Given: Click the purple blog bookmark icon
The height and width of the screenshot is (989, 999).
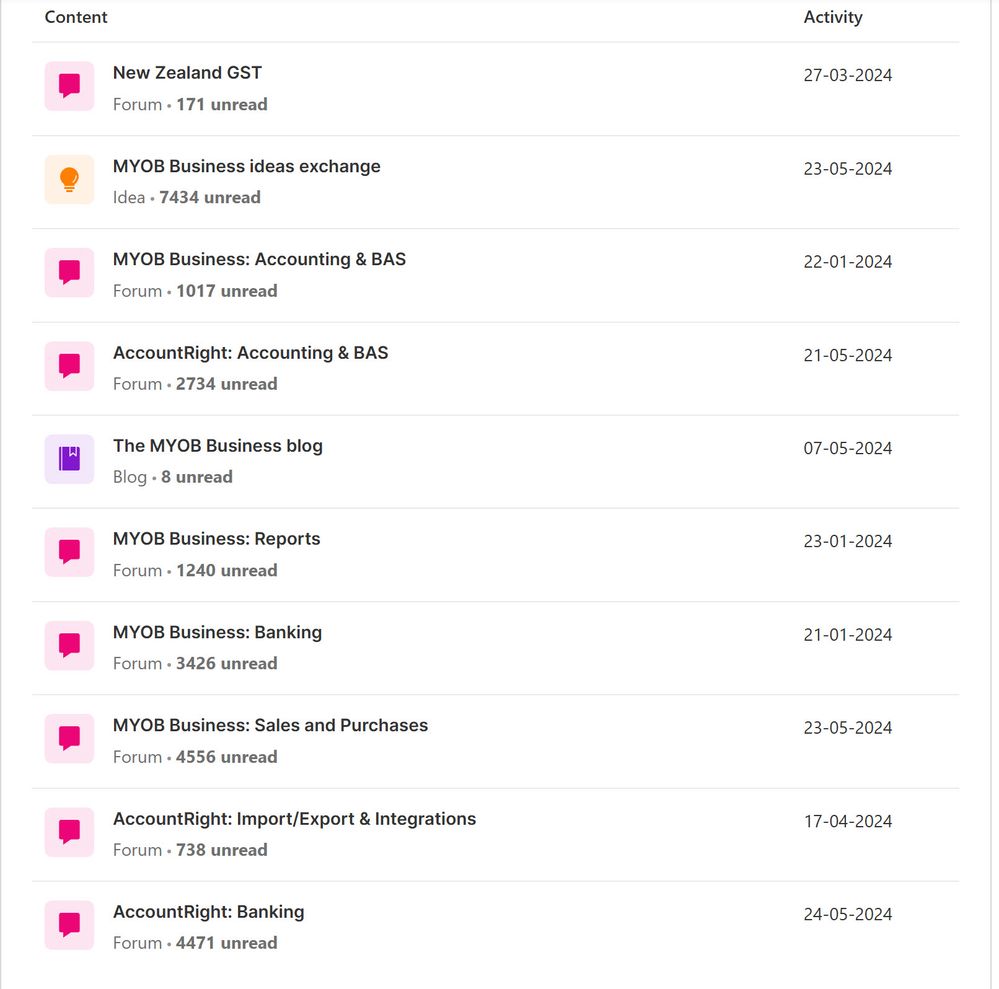Looking at the screenshot, I should pos(69,459).
